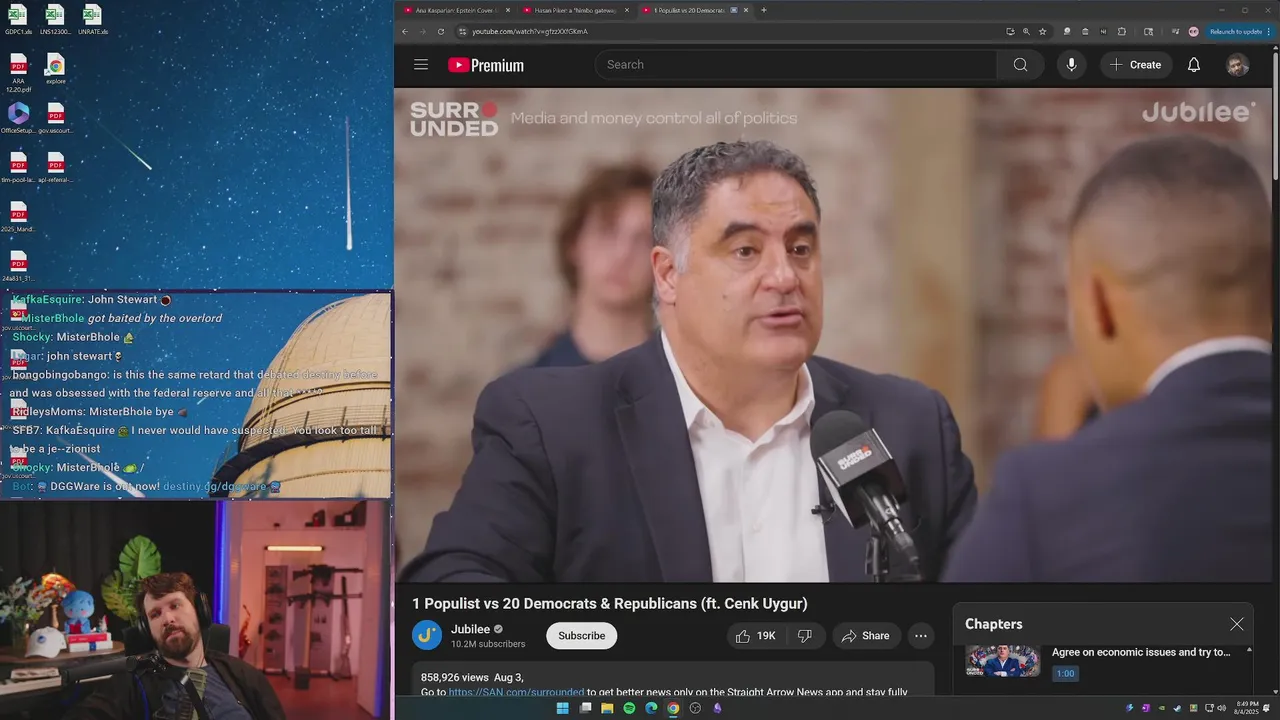The image size is (1280, 720).
Task: Click the Jubilee channel avatar
Action: click(x=427, y=635)
